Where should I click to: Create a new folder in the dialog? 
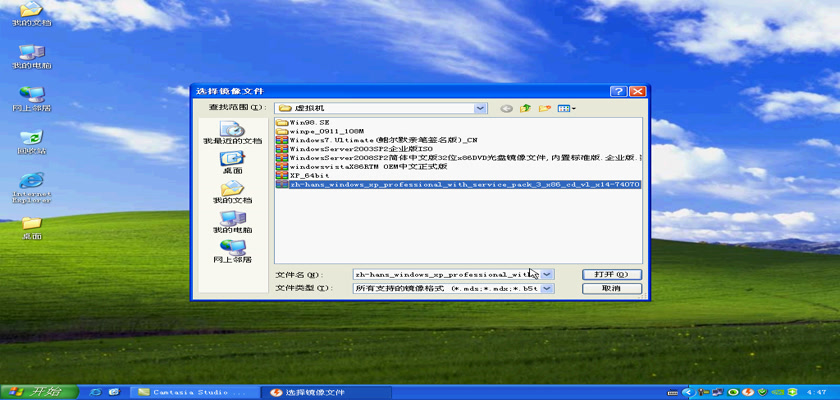pos(545,107)
